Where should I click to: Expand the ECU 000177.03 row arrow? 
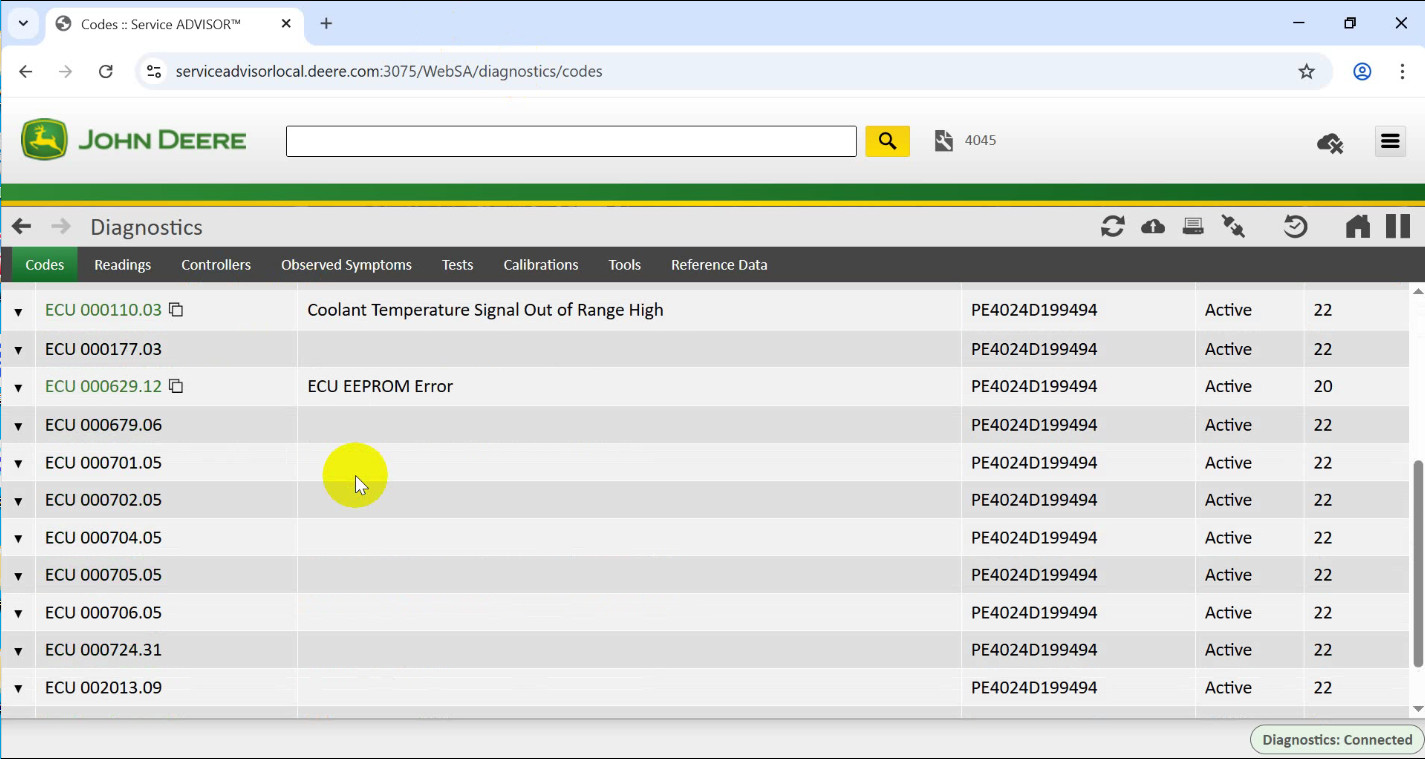[x=18, y=350]
